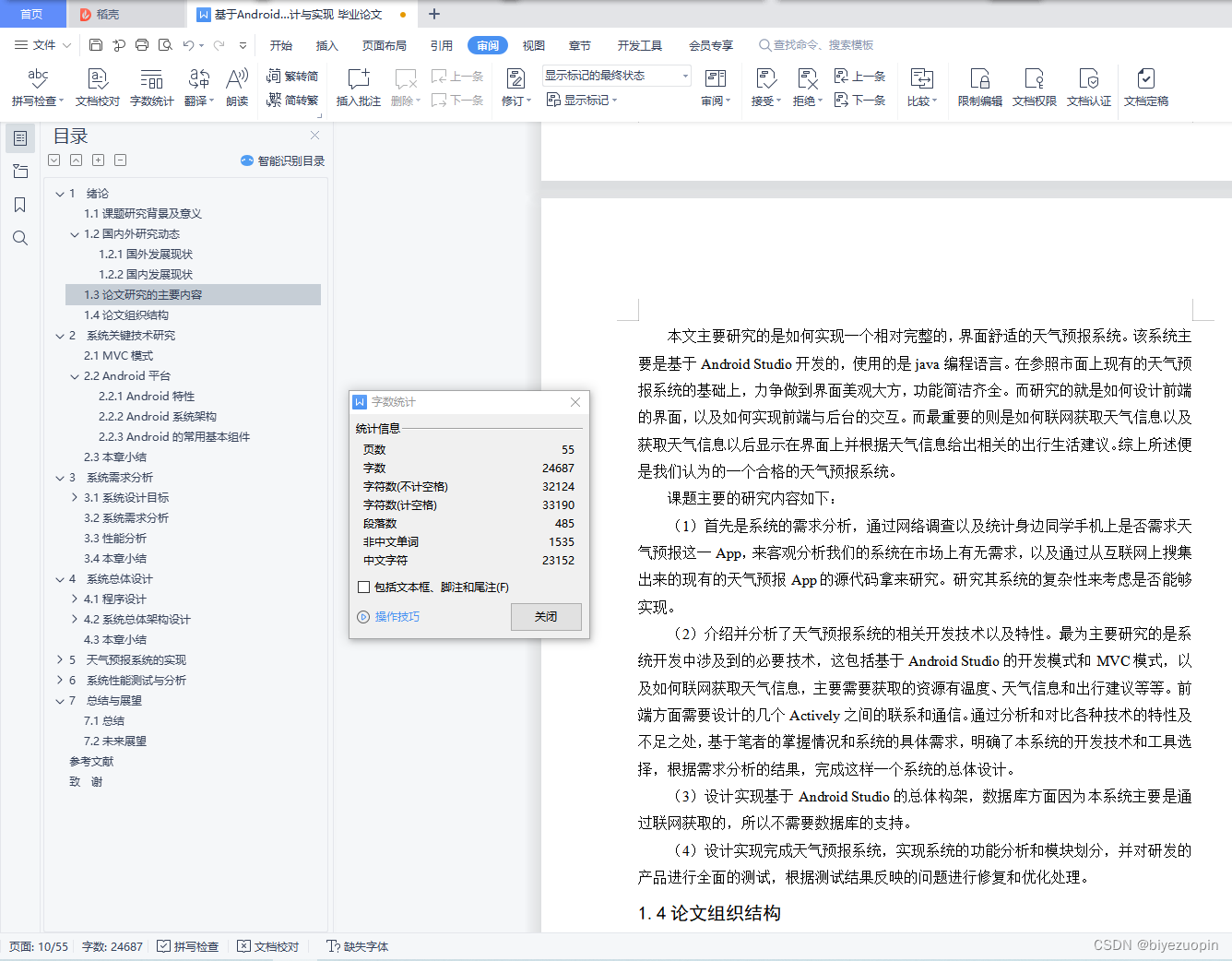Open the translate tool (翻译)

[x=198, y=88]
